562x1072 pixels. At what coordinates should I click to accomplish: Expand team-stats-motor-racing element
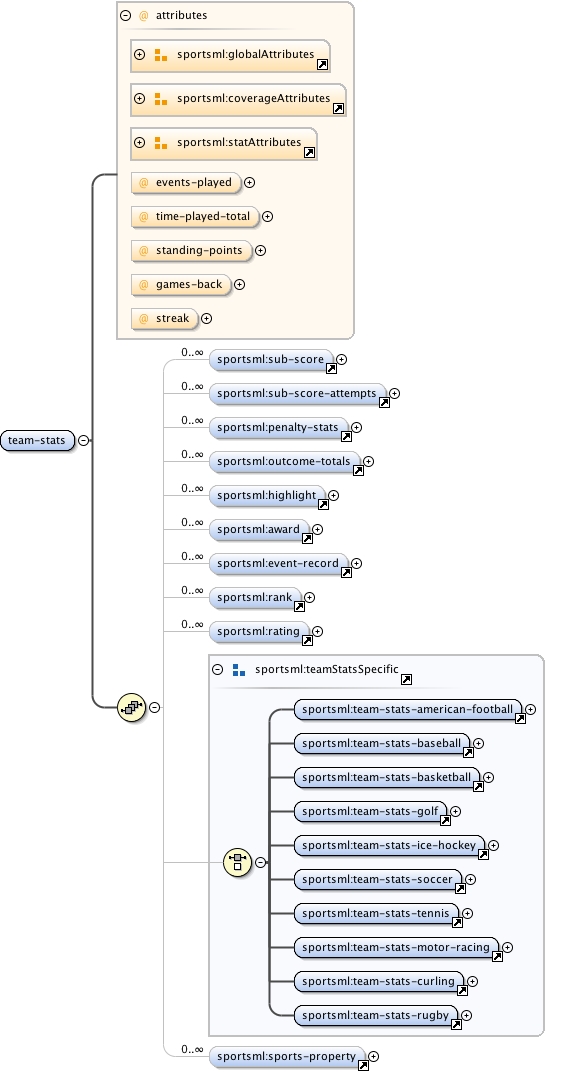(507, 948)
